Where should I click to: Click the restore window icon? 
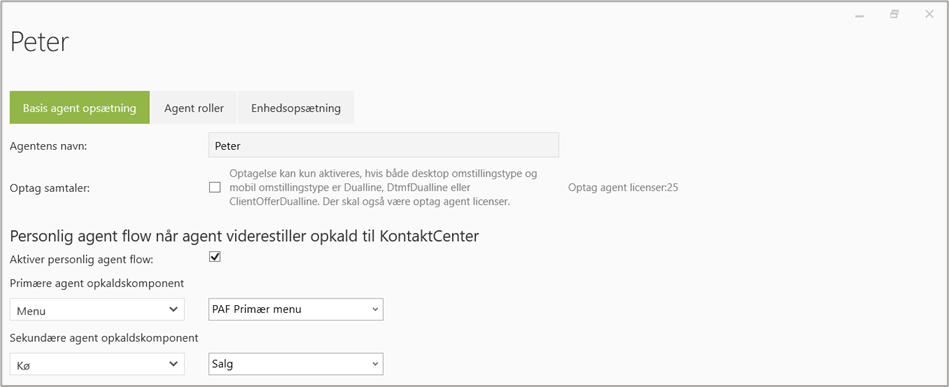tap(895, 15)
